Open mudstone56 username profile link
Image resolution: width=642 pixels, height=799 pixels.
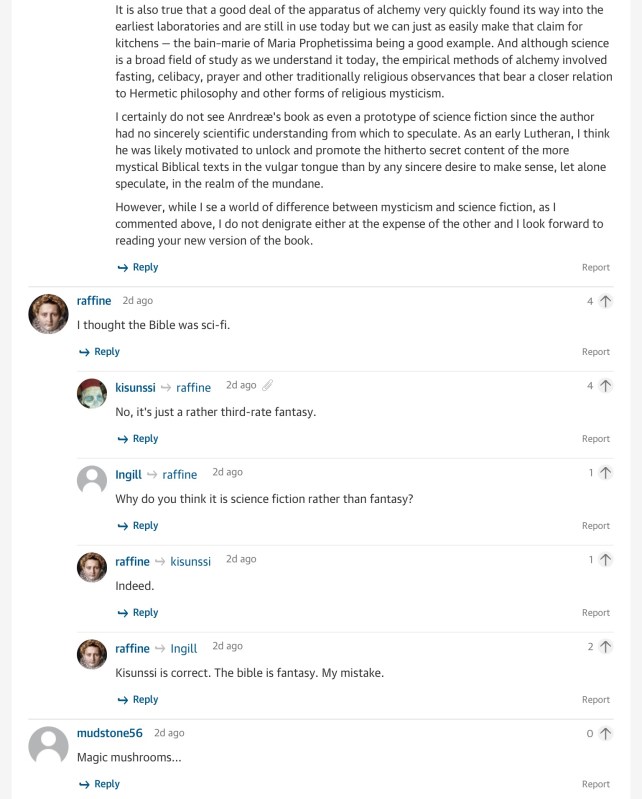[110, 733]
